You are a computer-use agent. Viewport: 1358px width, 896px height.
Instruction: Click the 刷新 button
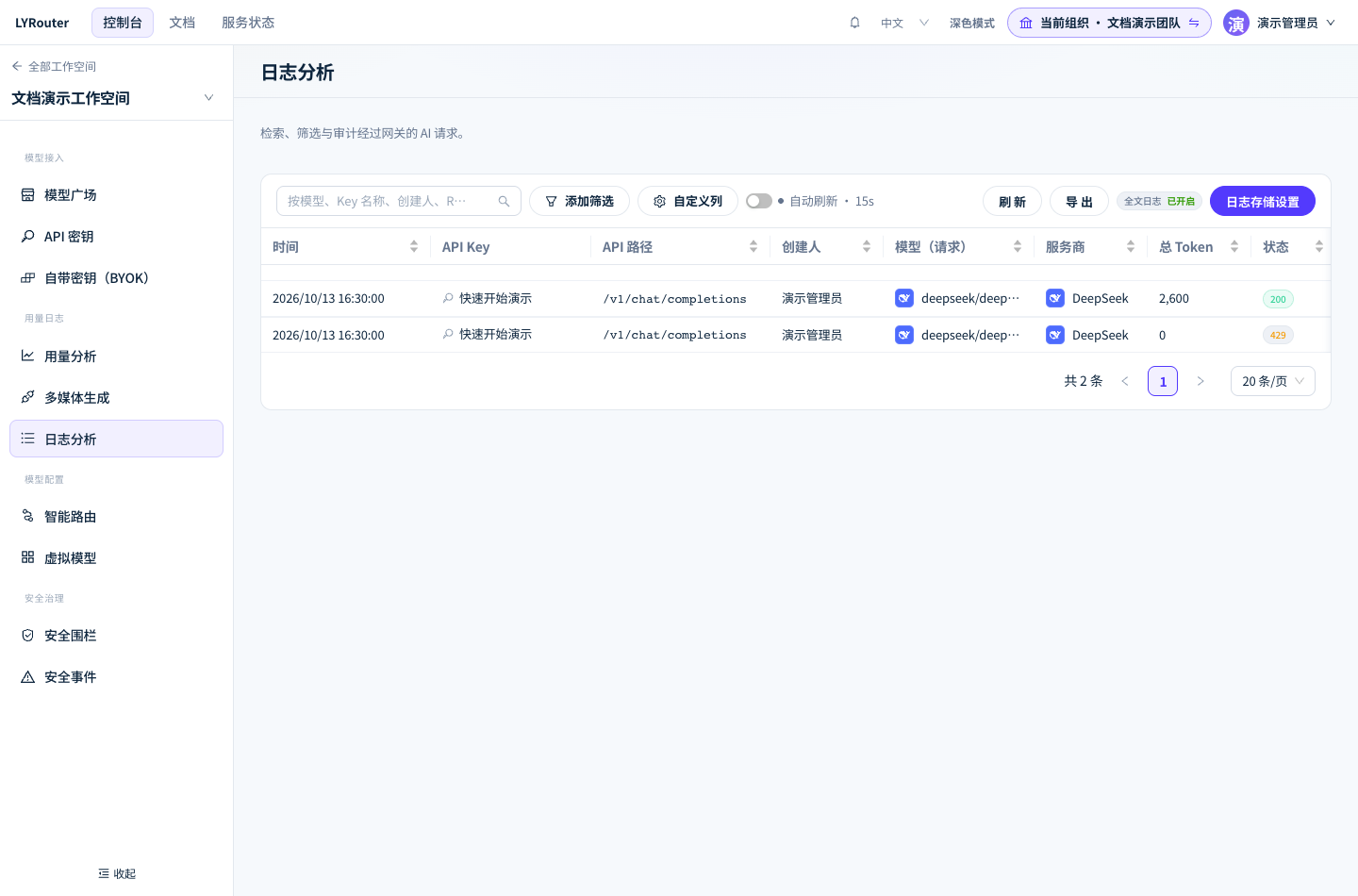pos(1013,201)
